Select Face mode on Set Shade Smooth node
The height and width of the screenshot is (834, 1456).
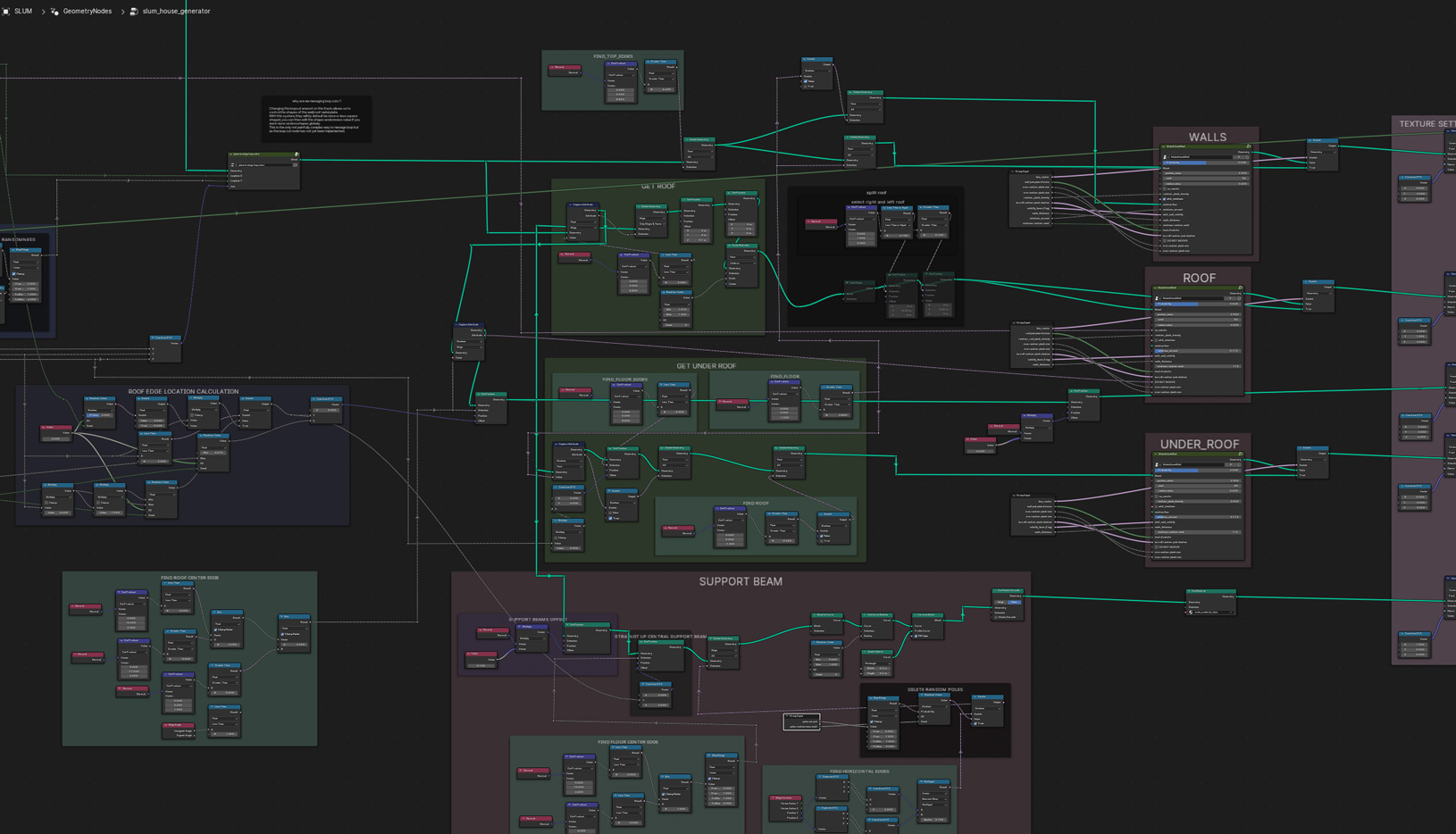[1014, 602]
